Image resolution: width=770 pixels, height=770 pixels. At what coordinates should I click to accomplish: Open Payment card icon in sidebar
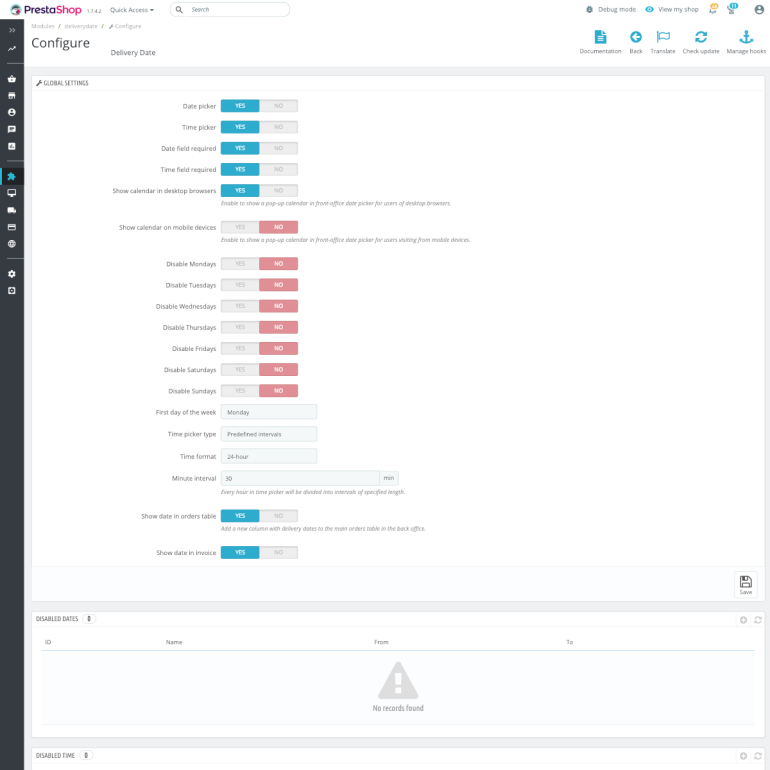pos(12,227)
